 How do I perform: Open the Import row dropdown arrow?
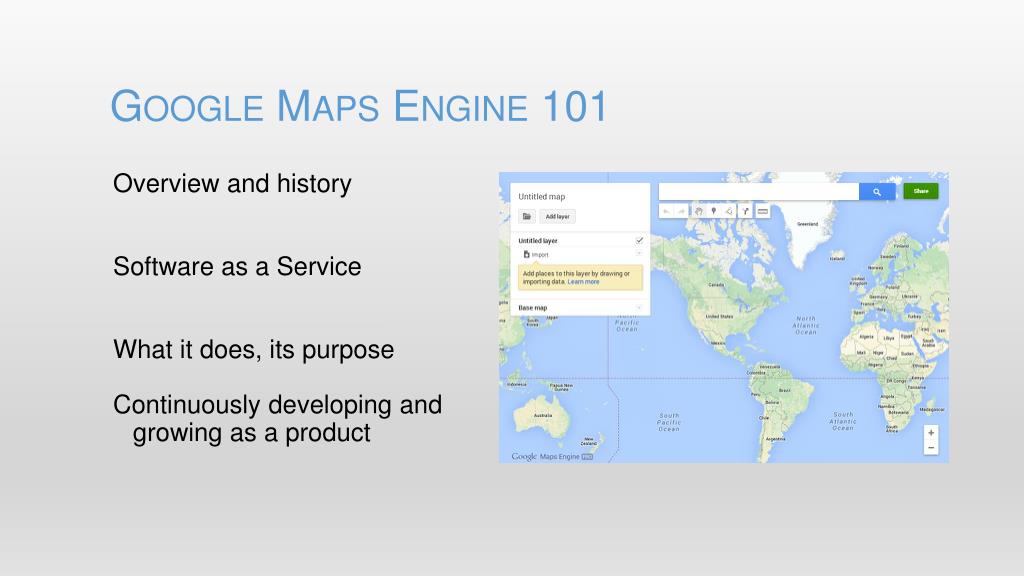(639, 254)
